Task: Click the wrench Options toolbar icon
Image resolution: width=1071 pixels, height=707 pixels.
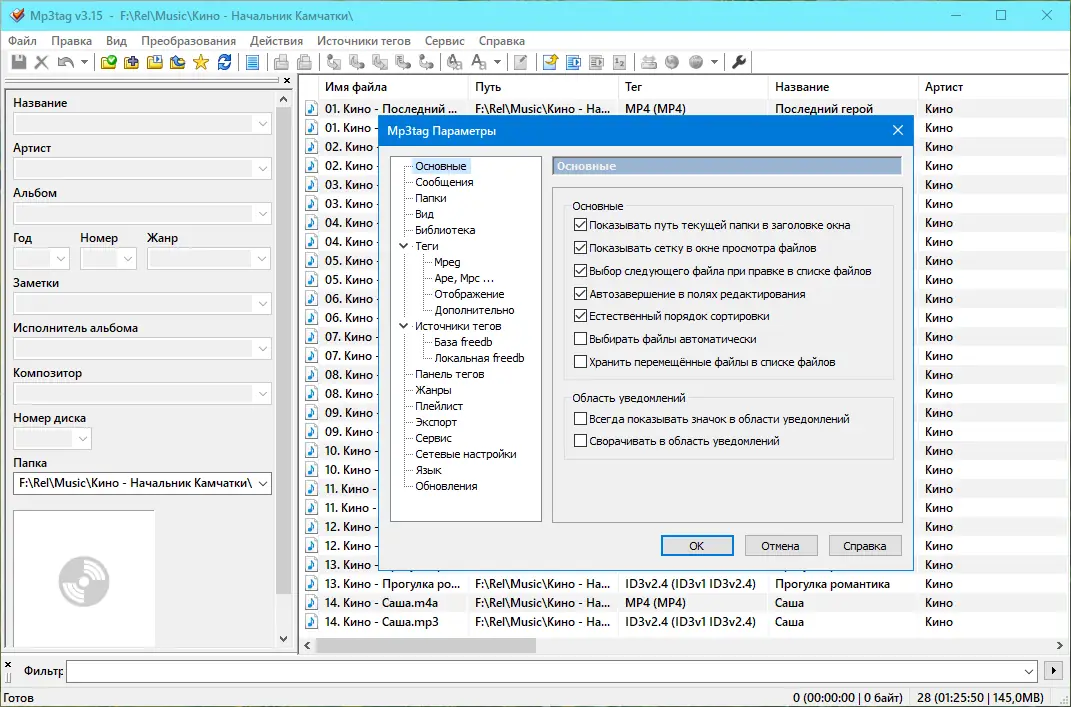Action: (x=738, y=62)
